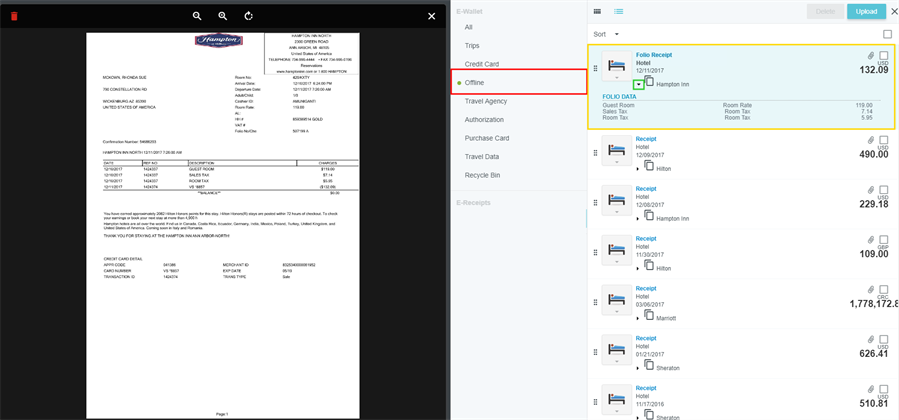The height and width of the screenshot is (420, 899).
Task: Click the attachment paperclip on the $490.00 Hilton receipt
Action: pos(870,140)
